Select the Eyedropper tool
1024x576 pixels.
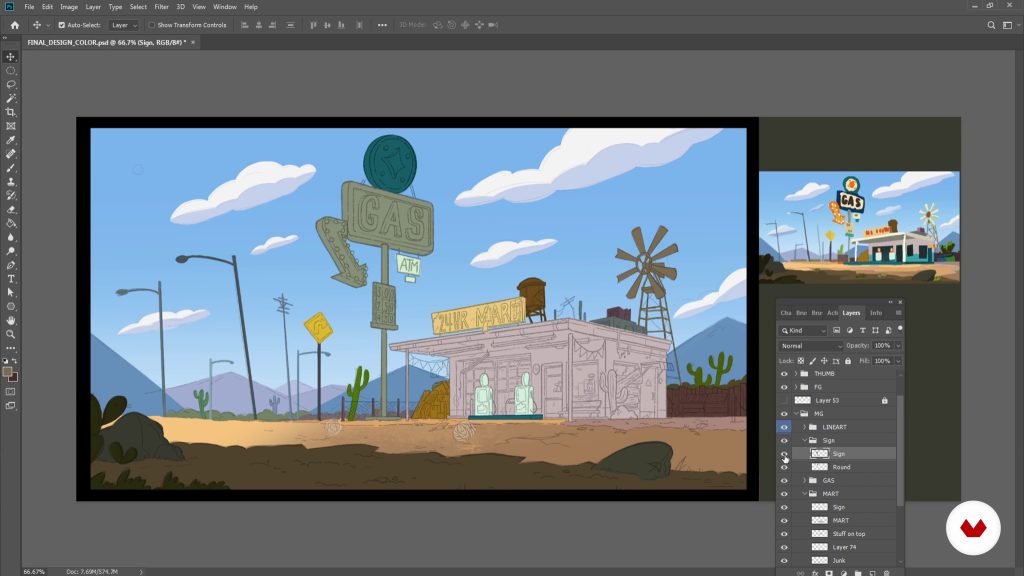coord(11,141)
